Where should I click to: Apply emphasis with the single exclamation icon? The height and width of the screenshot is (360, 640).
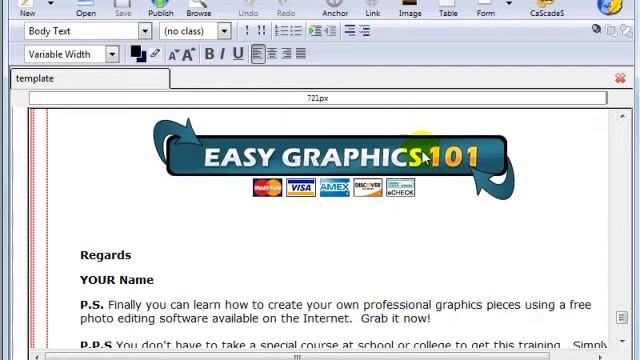pyautogui.click(x=247, y=31)
